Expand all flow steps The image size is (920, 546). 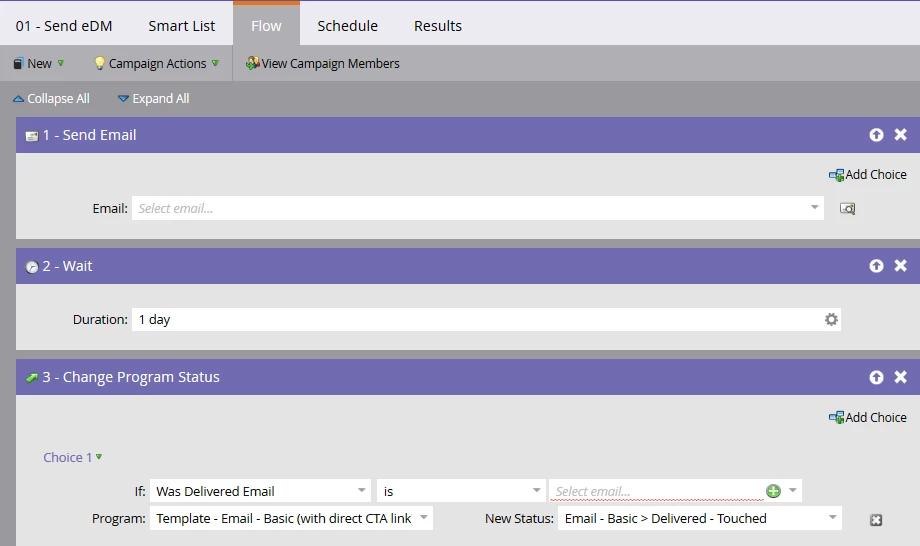[154, 99]
